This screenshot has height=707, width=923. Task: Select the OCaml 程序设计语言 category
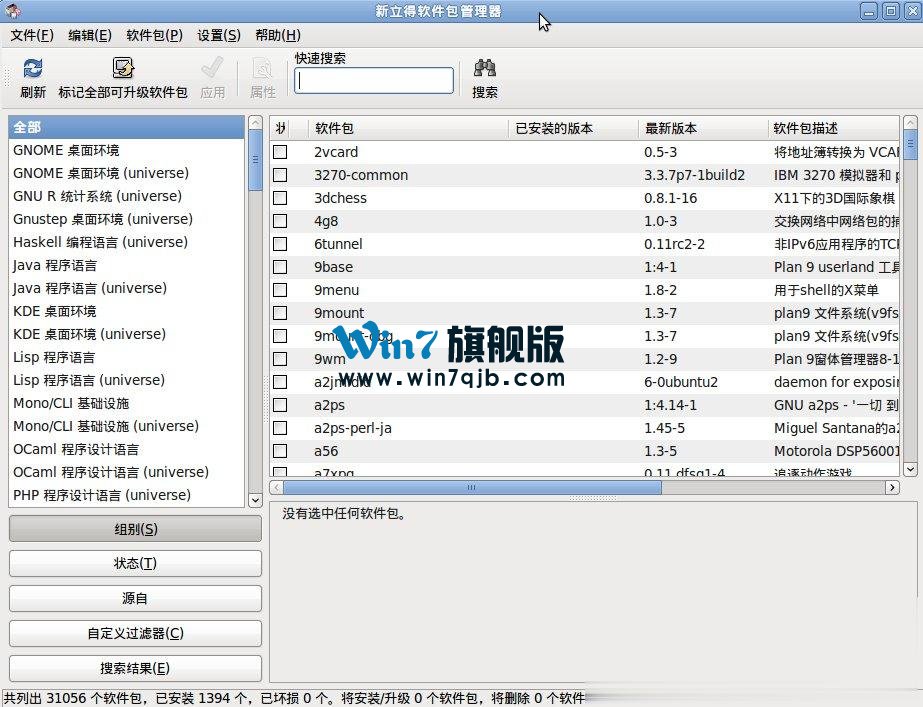coord(127,449)
